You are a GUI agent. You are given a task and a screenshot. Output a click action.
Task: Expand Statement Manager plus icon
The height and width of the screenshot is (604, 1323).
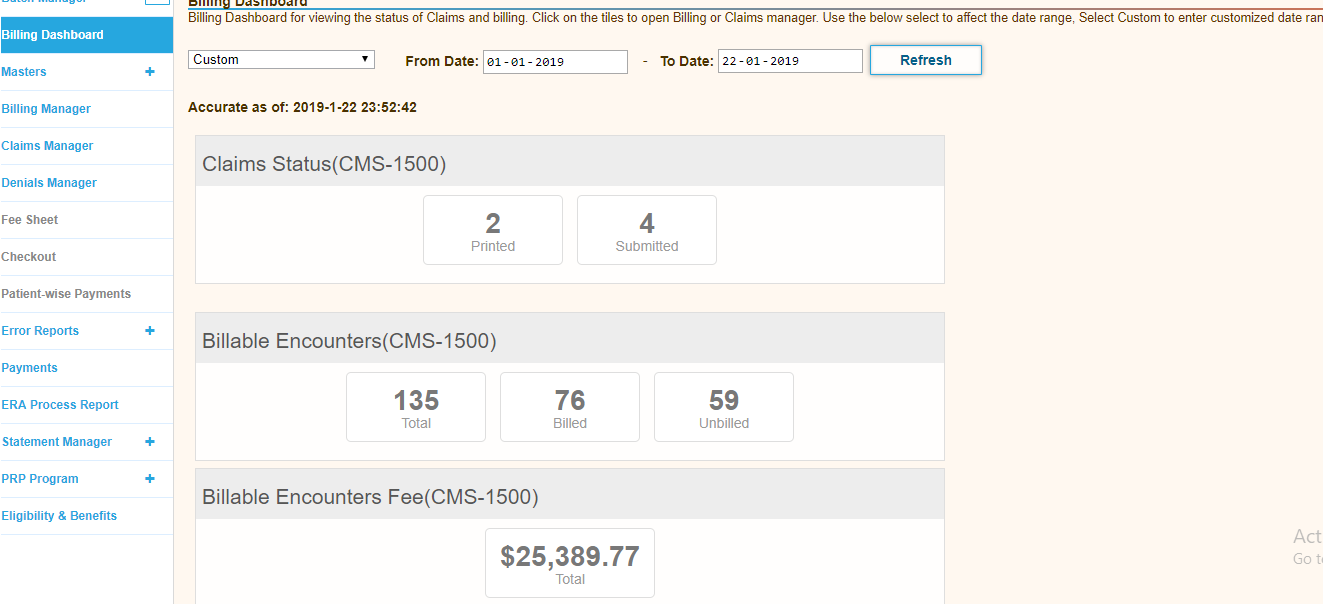click(x=150, y=442)
